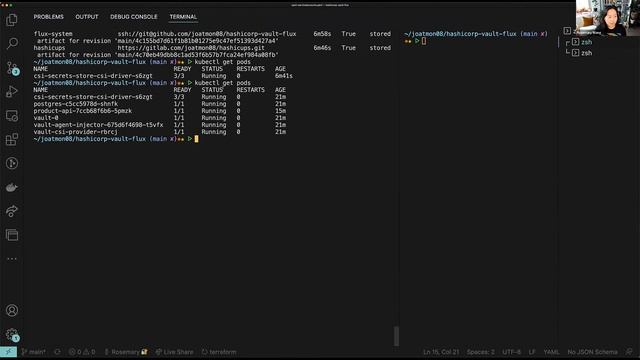640x360 pixels.
Task: Click the notifications icon at status bar end
Action: tap(629, 352)
